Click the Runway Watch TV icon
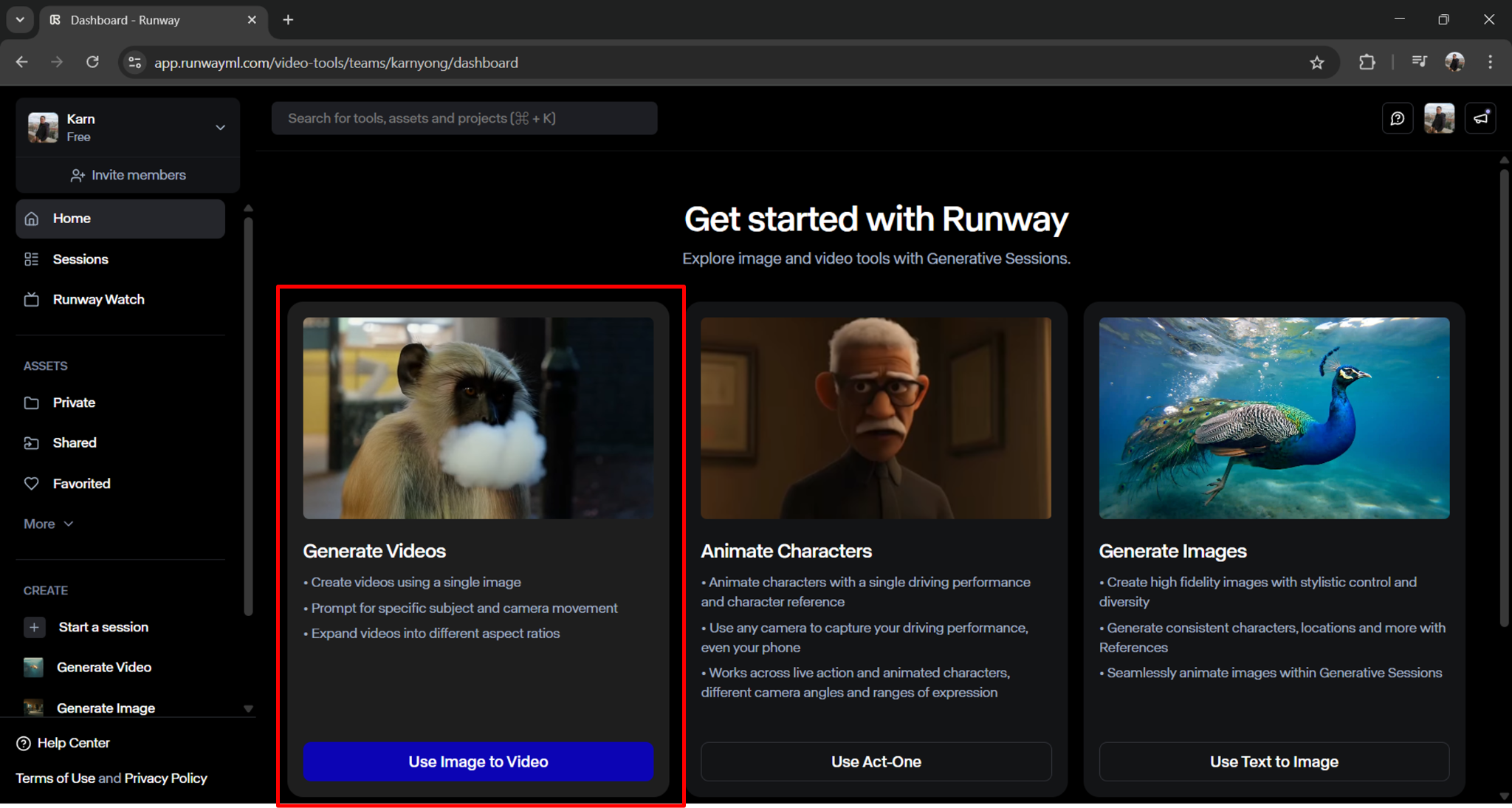Viewport: 1512px width, 808px height. 32,299
